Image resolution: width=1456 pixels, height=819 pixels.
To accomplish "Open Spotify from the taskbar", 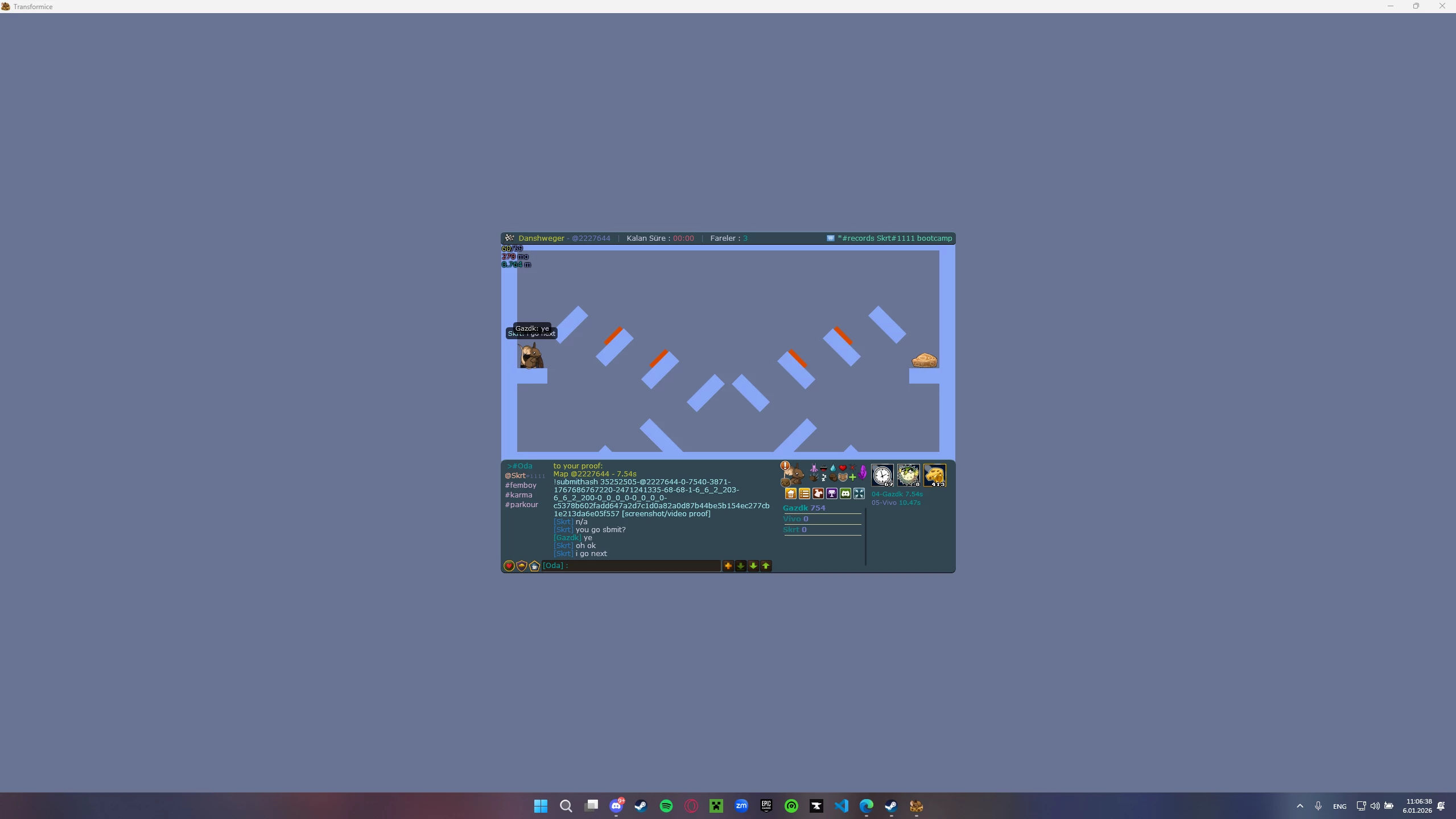I will click(666, 806).
